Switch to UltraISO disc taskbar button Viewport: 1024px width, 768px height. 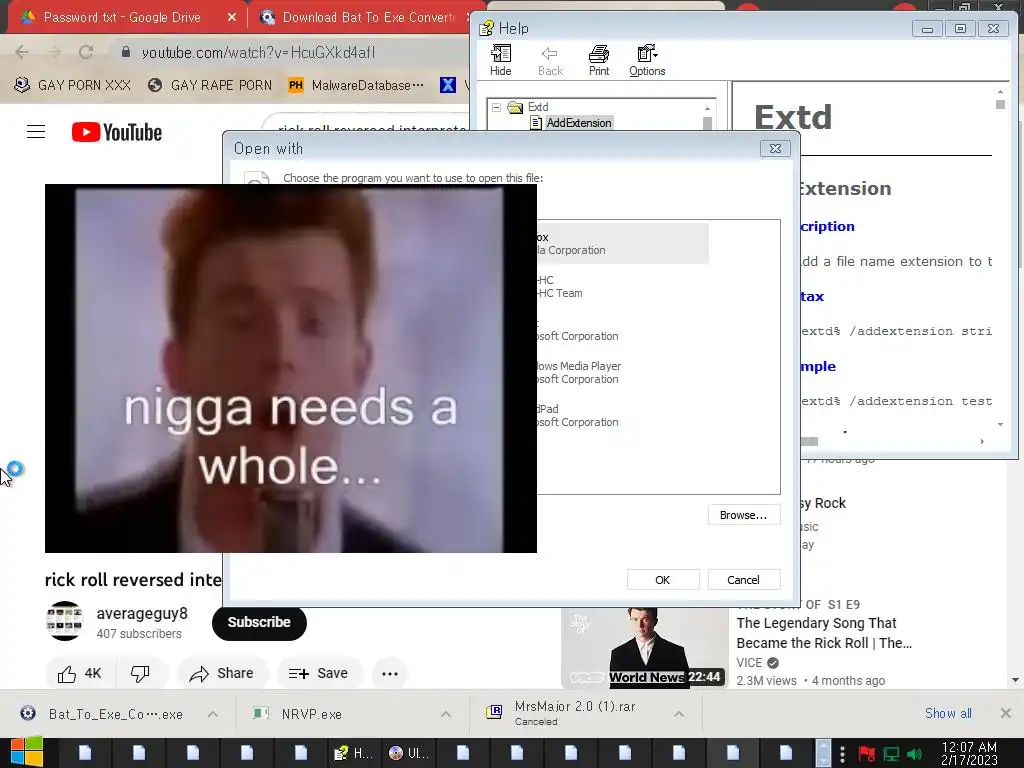tap(409, 753)
